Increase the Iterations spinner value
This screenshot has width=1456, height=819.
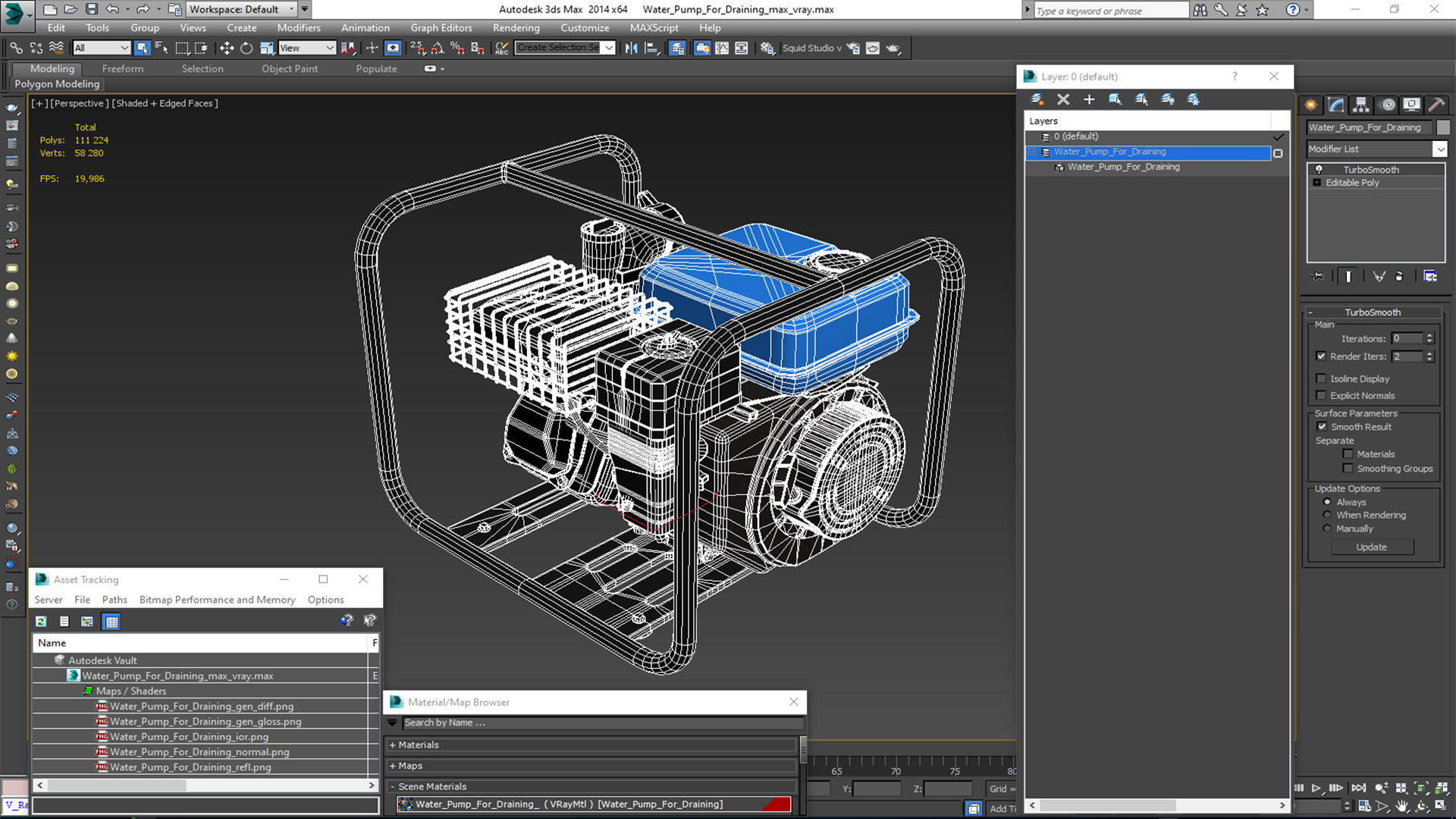(x=1429, y=335)
